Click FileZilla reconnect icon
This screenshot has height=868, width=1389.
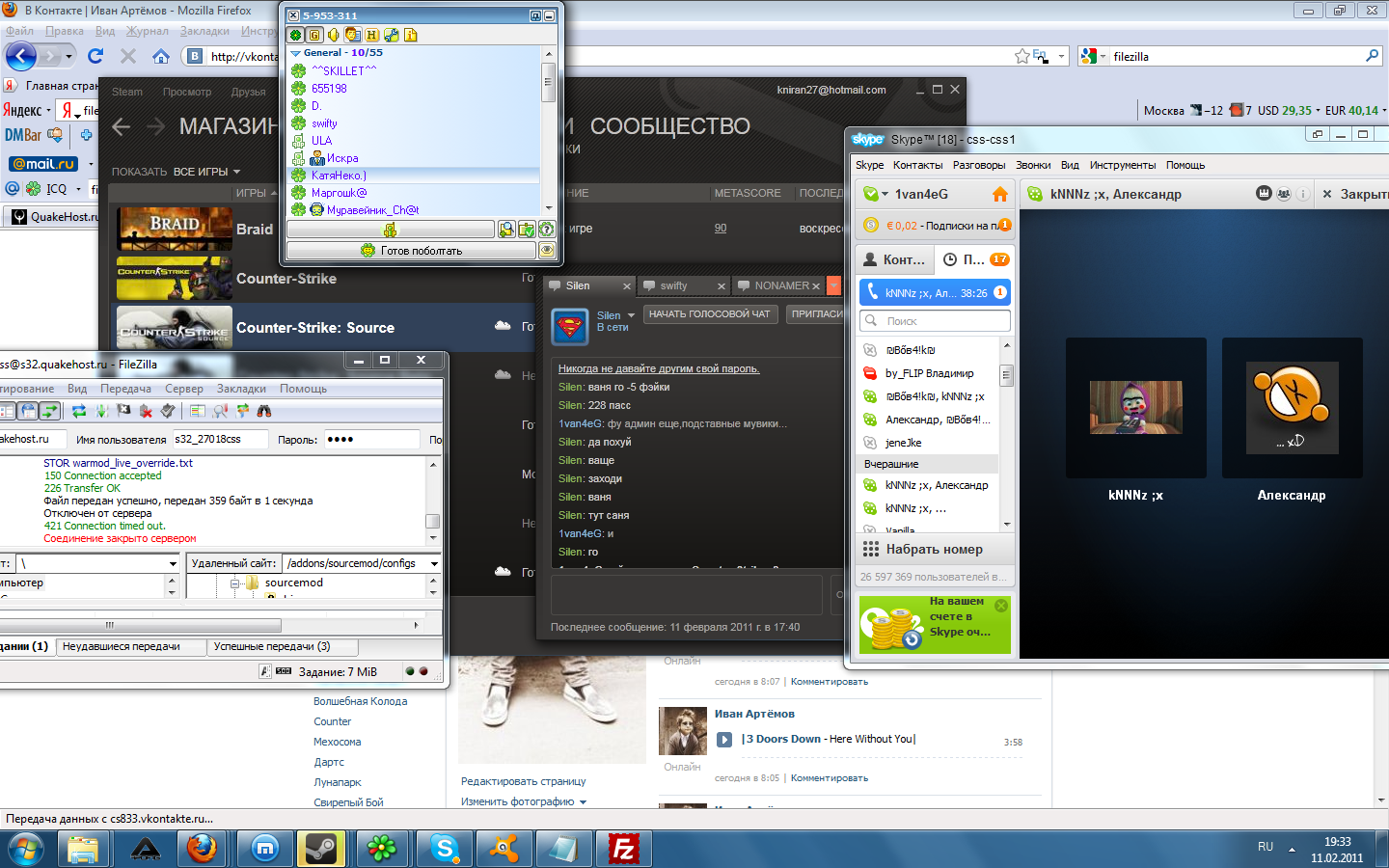point(168,411)
